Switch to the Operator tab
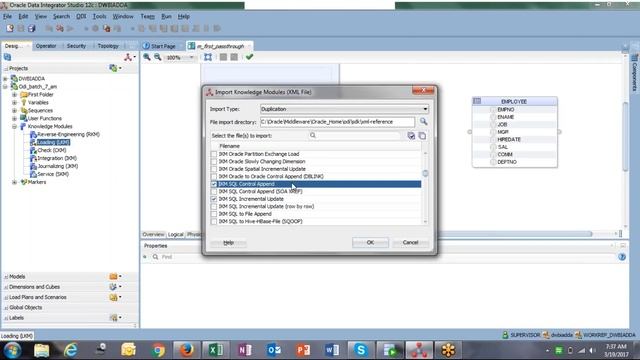 (x=46, y=46)
